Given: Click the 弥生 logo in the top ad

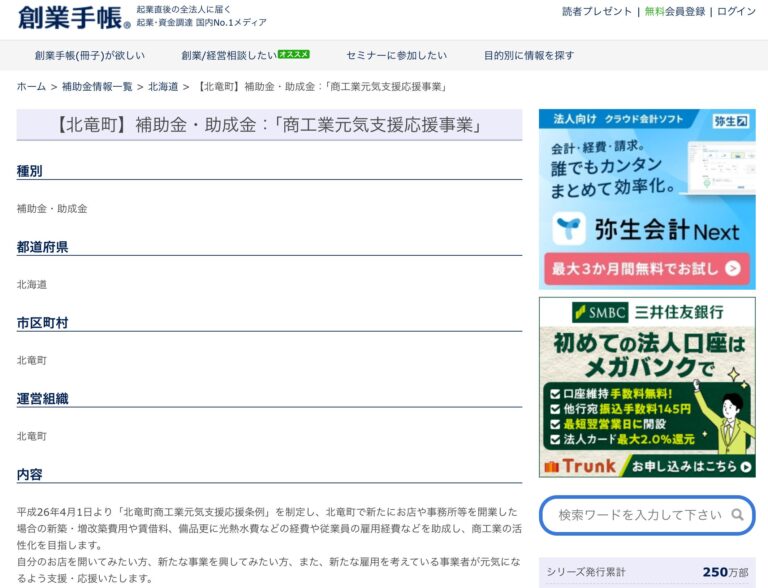Looking at the screenshot, I should click(x=731, y=121).
